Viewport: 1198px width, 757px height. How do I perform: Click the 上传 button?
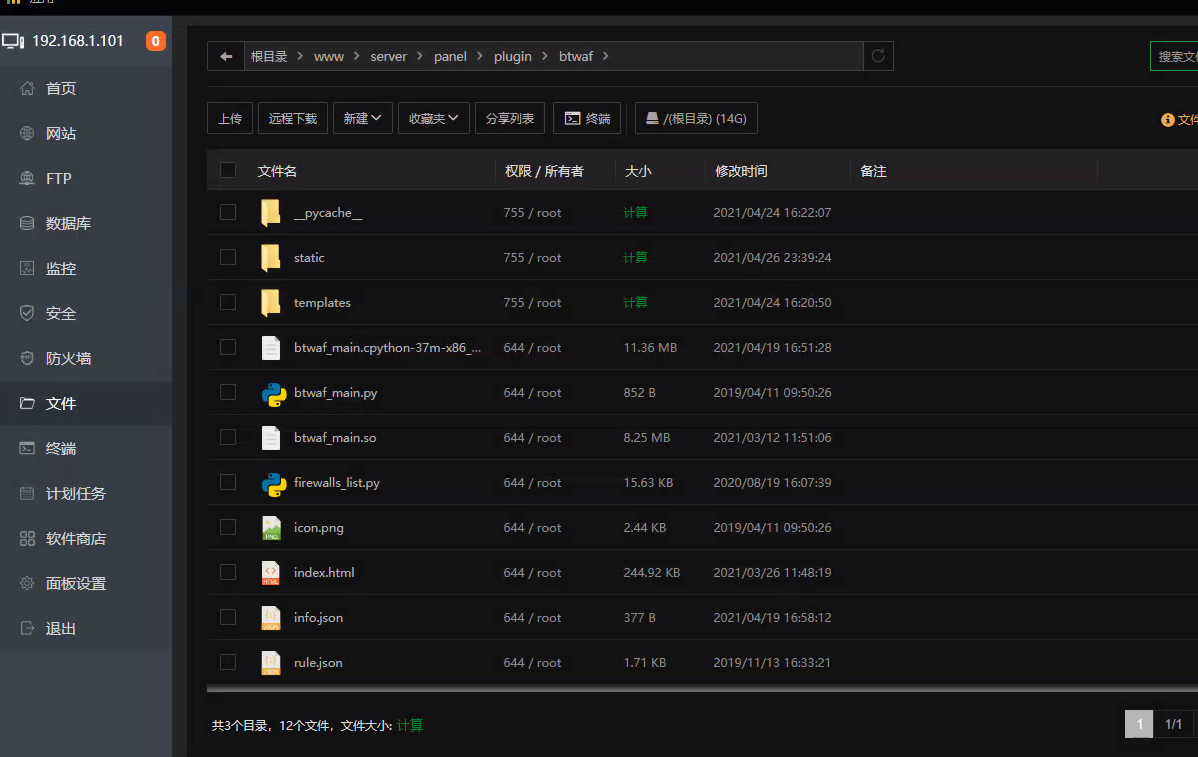point(230,118)
